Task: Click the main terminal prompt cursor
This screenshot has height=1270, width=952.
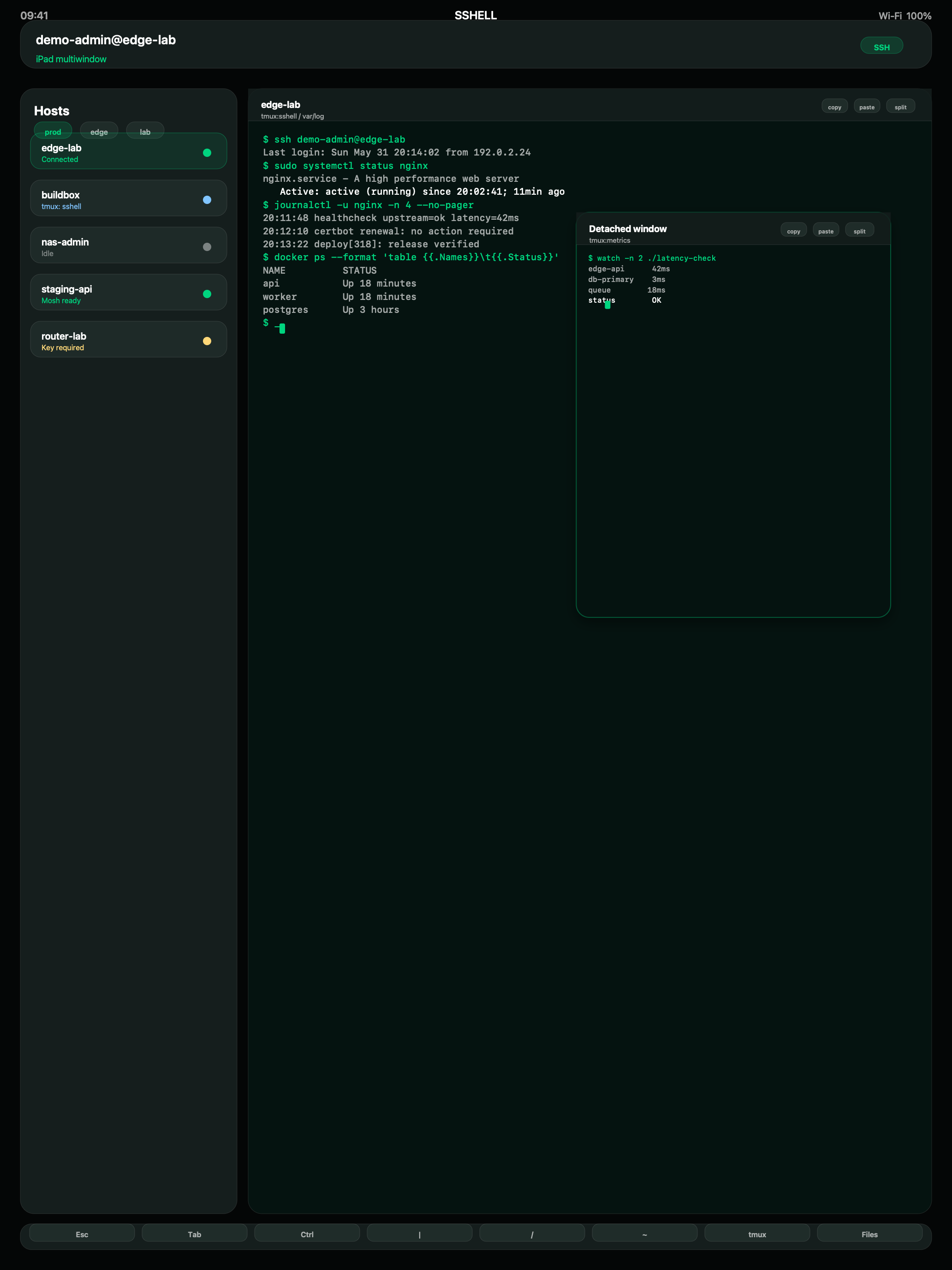Action: click(282, 328)
